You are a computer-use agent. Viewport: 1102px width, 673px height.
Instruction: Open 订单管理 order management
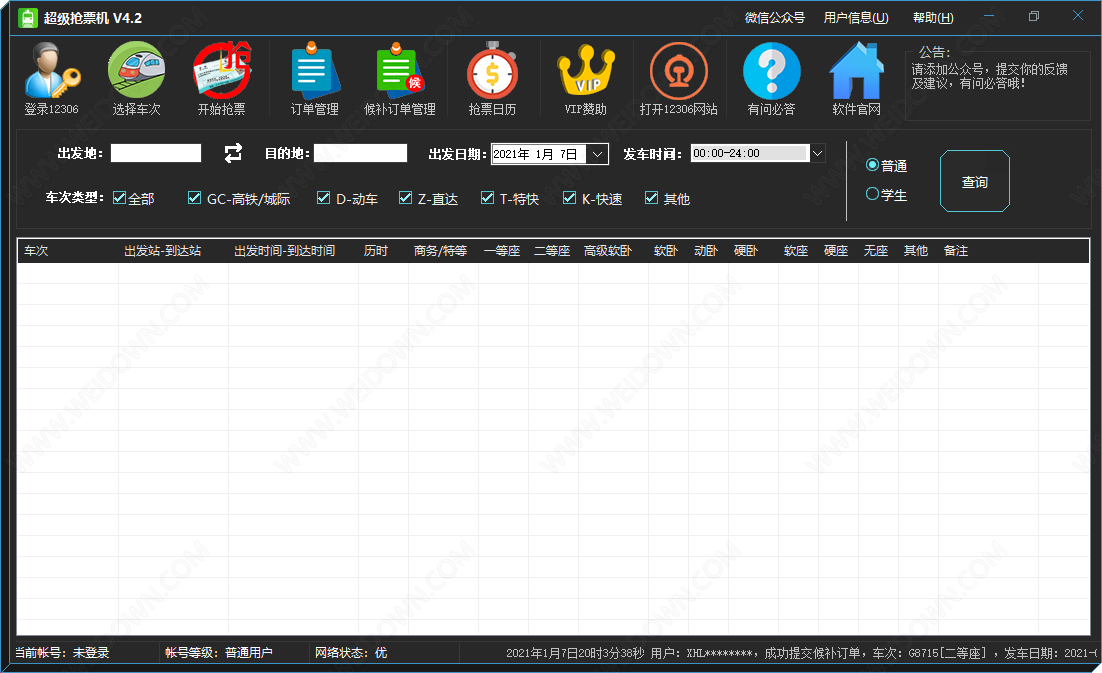[x=315, y=79]
